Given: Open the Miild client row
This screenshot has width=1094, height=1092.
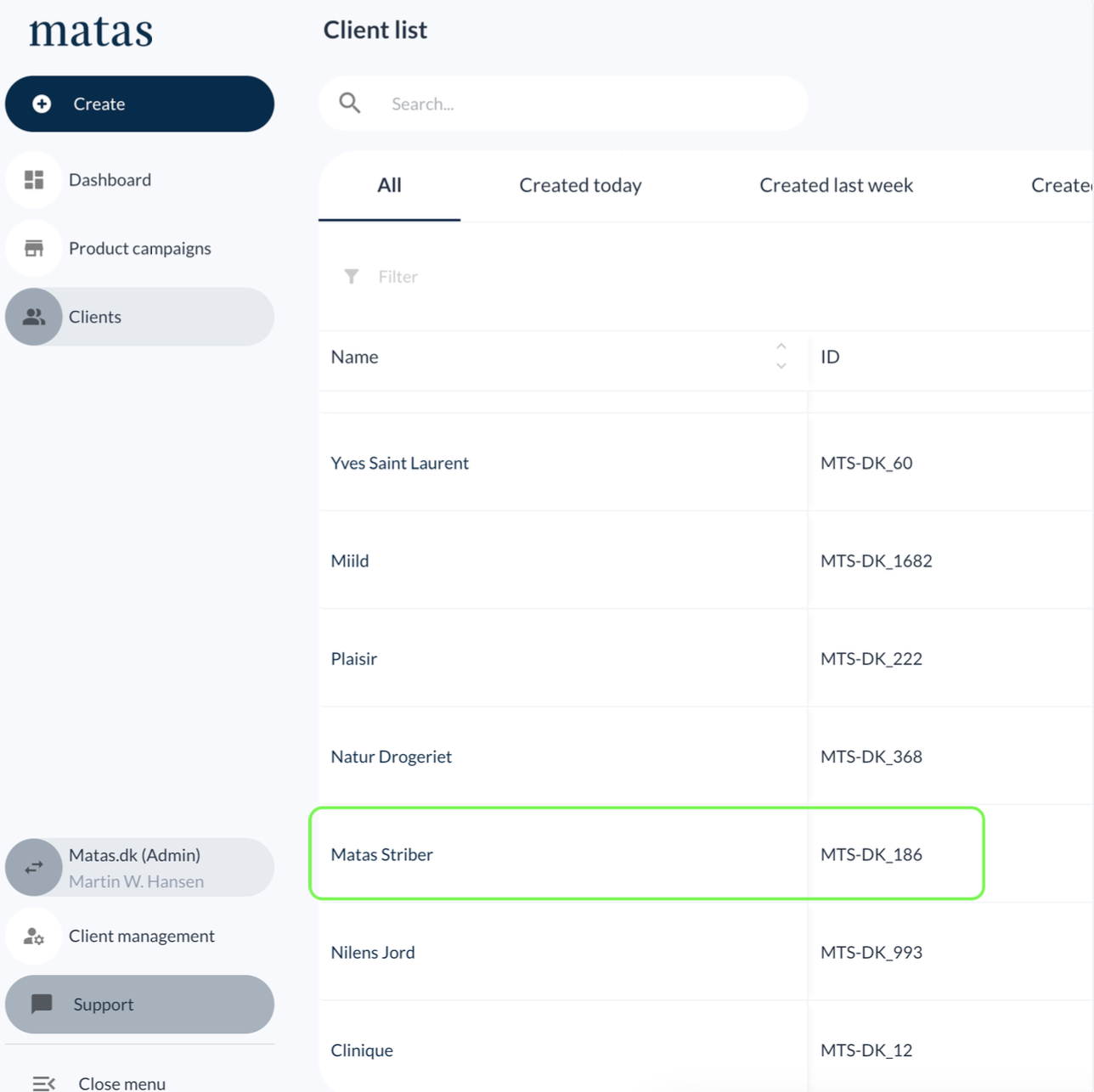Looking at the screenshot, I should (x=350, y=560).
